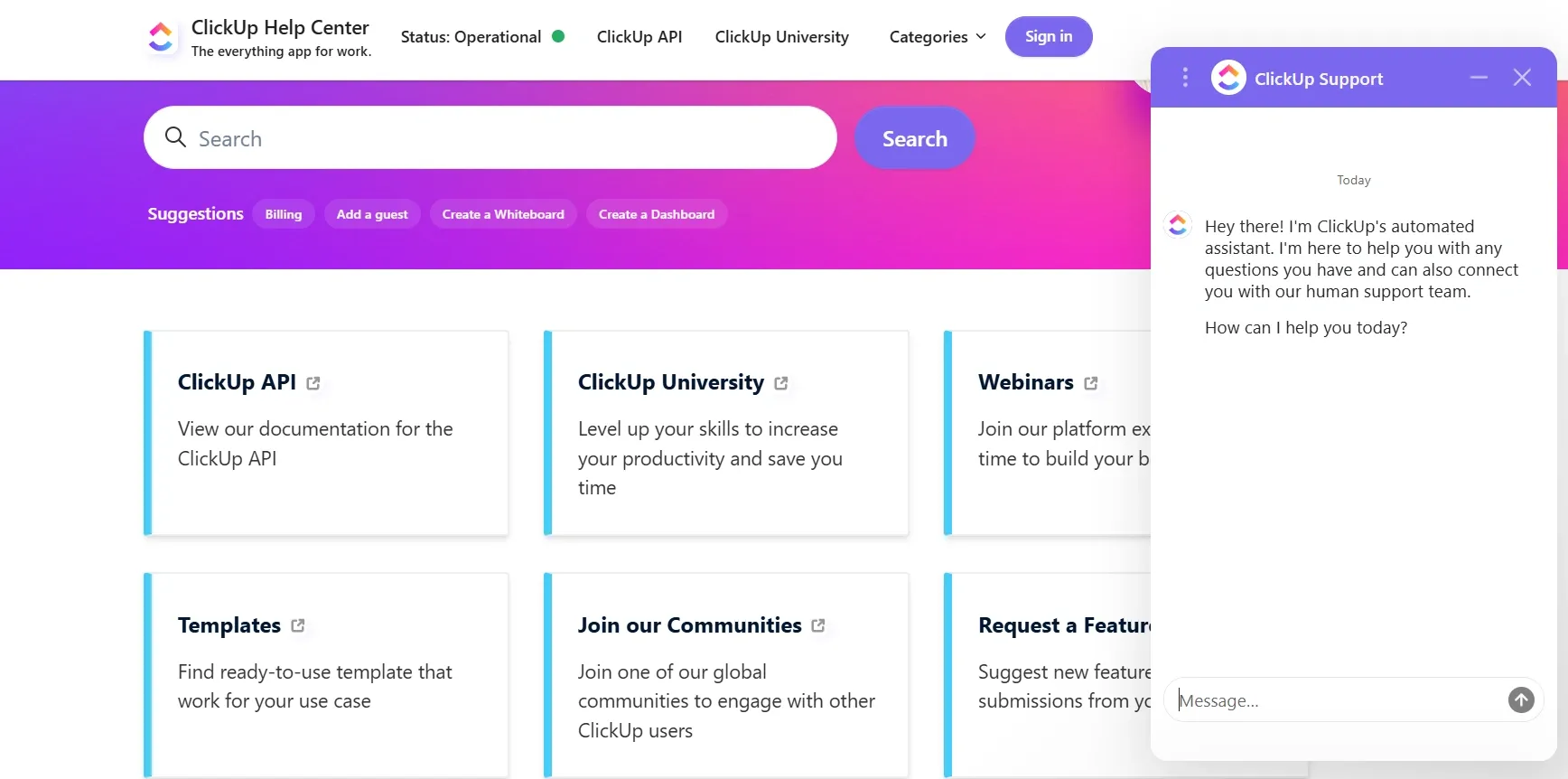Open the ClickUp API navigation link
Viewport: 1568px width, 779px height.
pyautogui.click(x=639, y=37)
